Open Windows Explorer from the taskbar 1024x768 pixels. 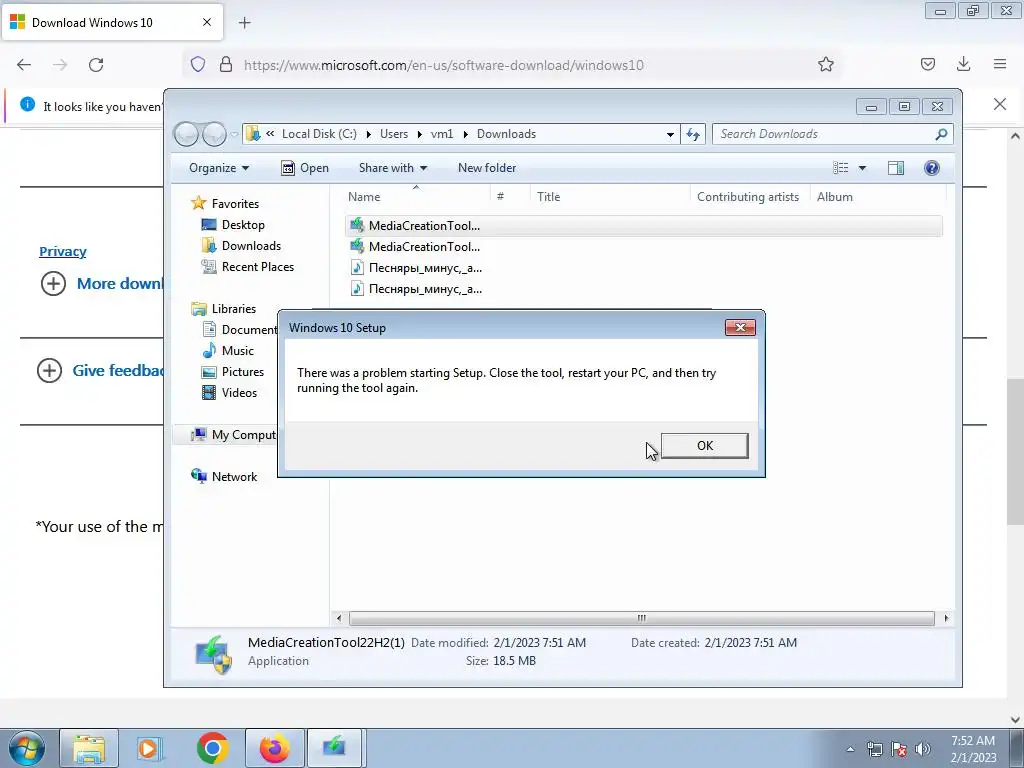[x=89, y=748]
